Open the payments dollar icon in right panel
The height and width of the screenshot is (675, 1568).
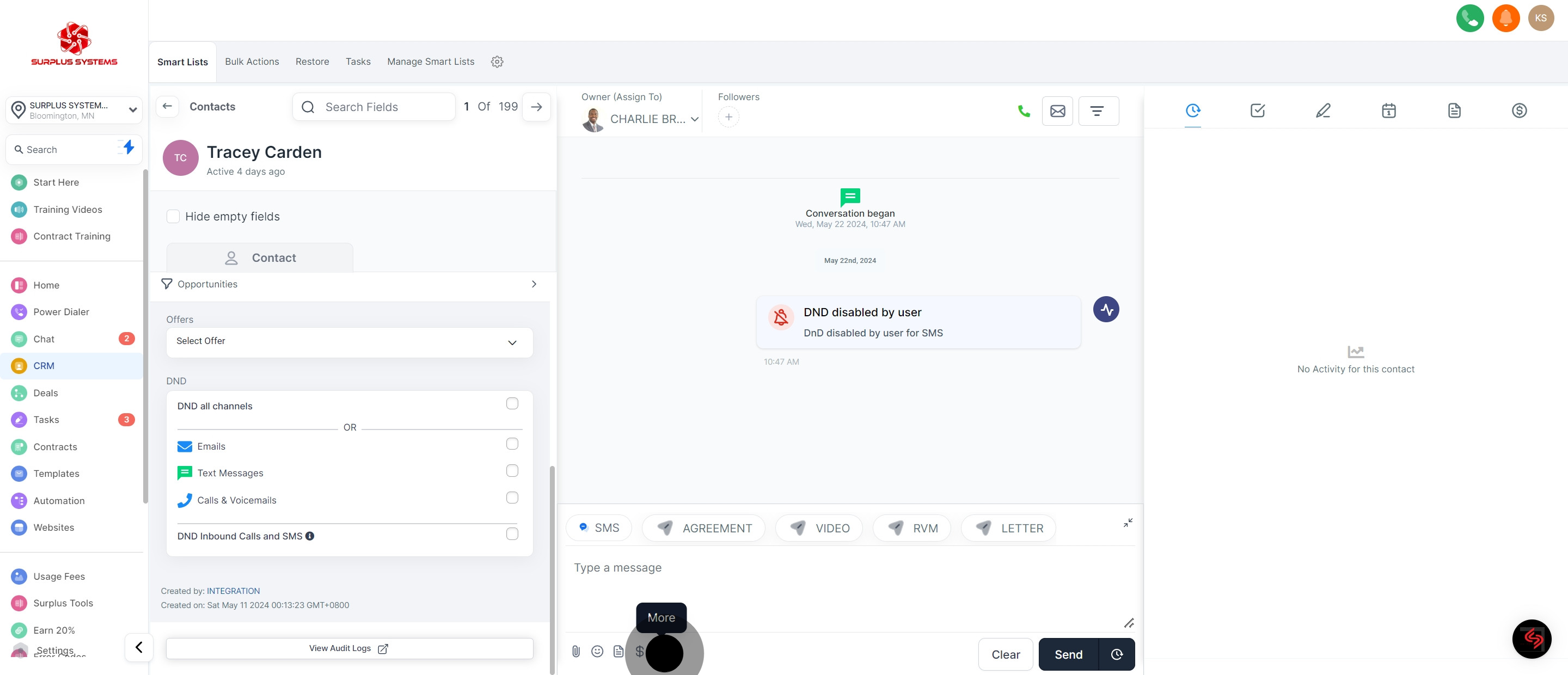(1518, 111)
